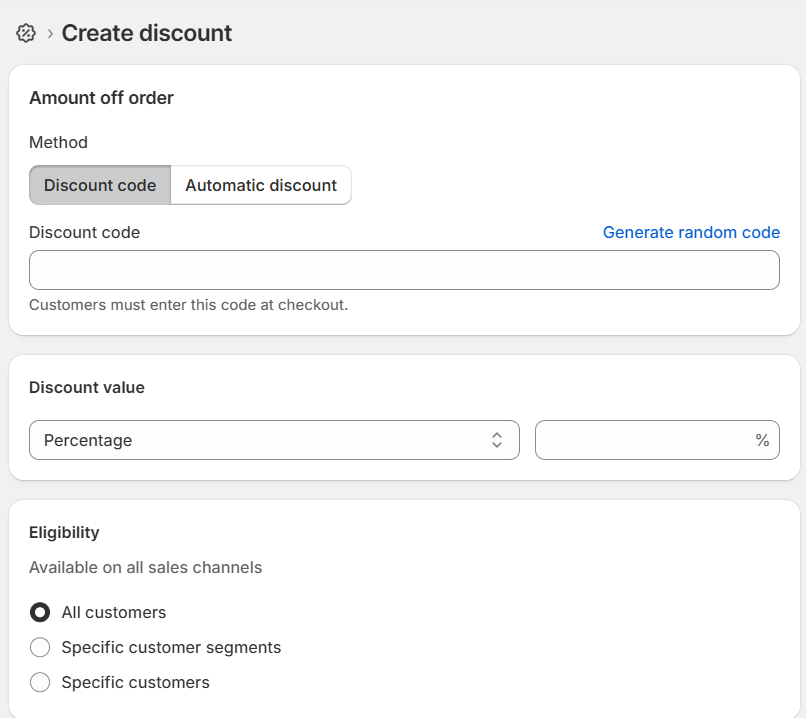806x718 pixels.
Task: Click the Generate random code link
Action: (x=691, y=232)
